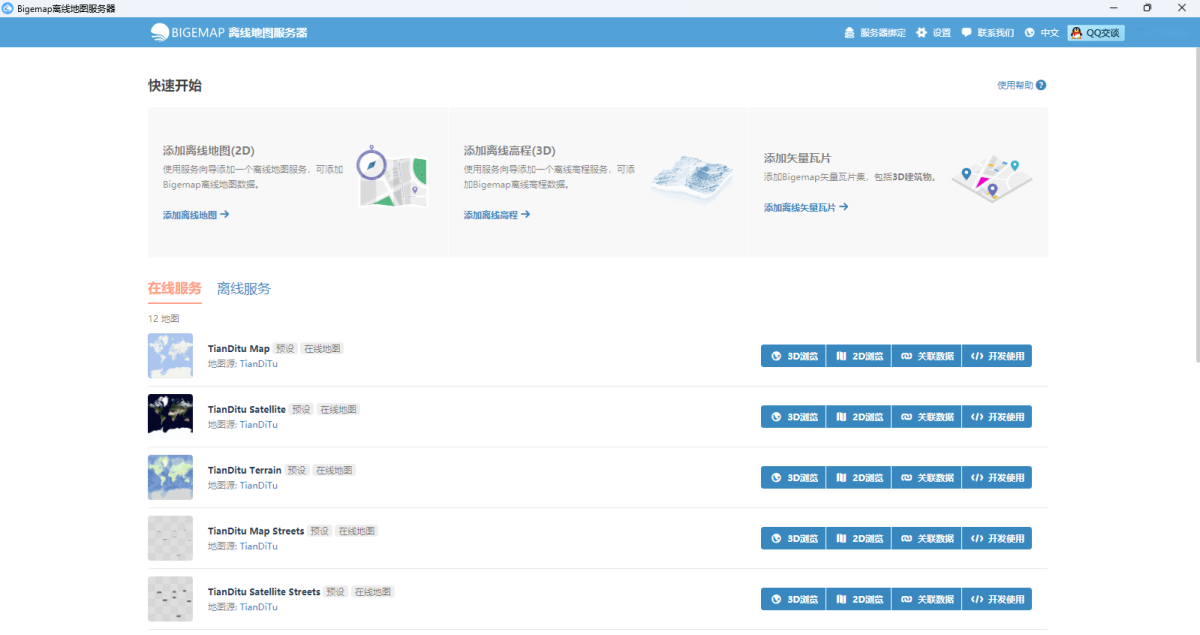Click the TianDitu Satellite map thumbnail
The width and height of the screenshot is (1200, 635).
pyautogui.click(x=170, y=414)
